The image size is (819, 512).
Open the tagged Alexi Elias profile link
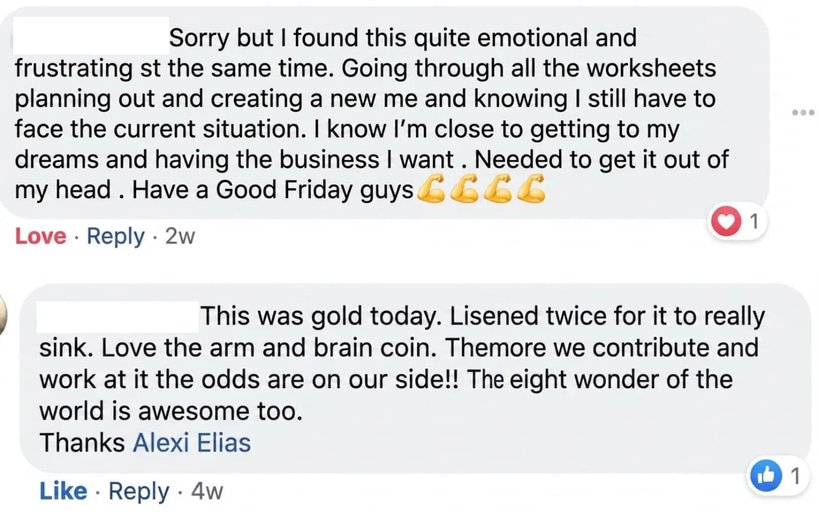(192, 443)
